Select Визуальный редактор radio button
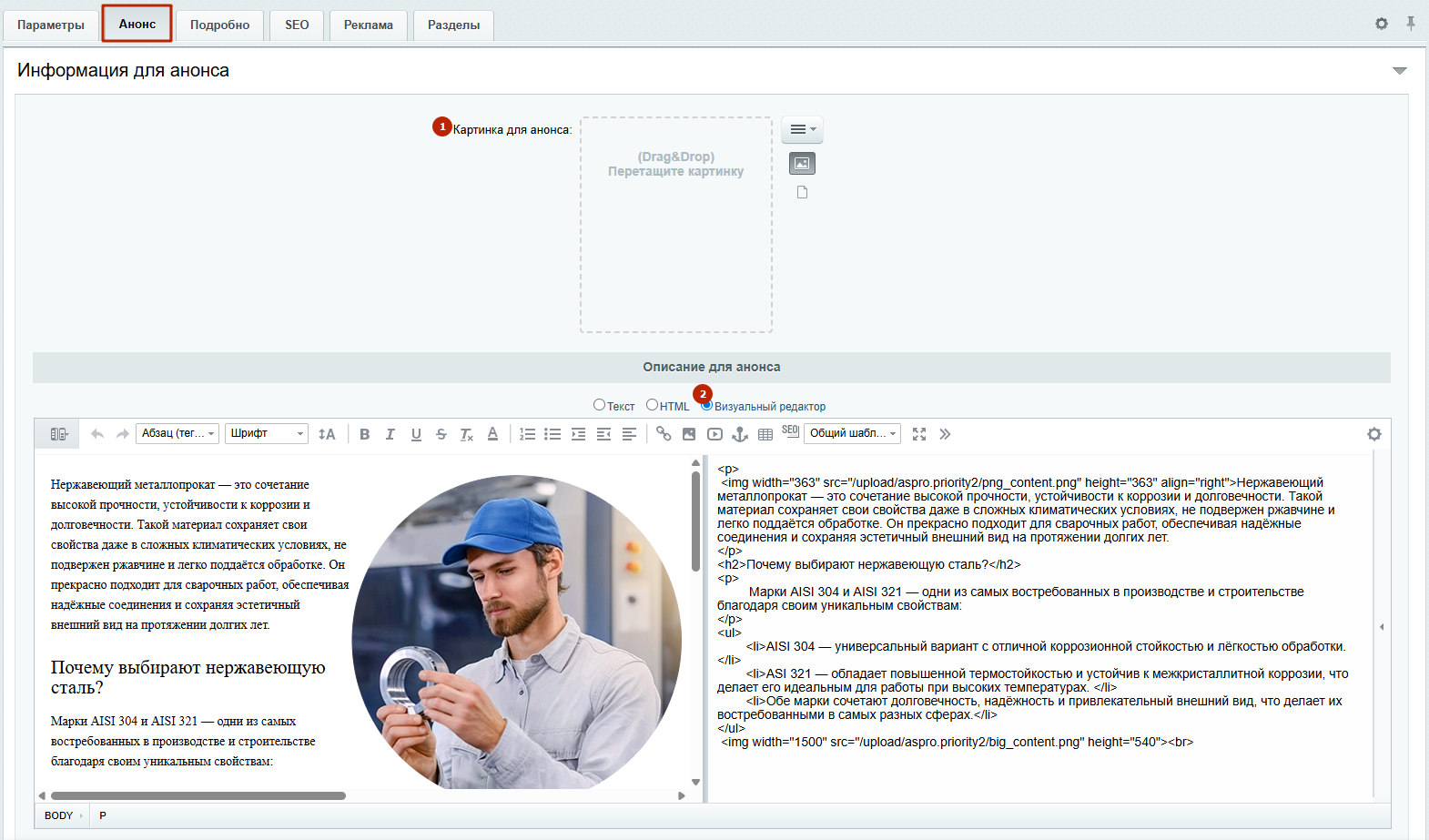 coord(707,406)
